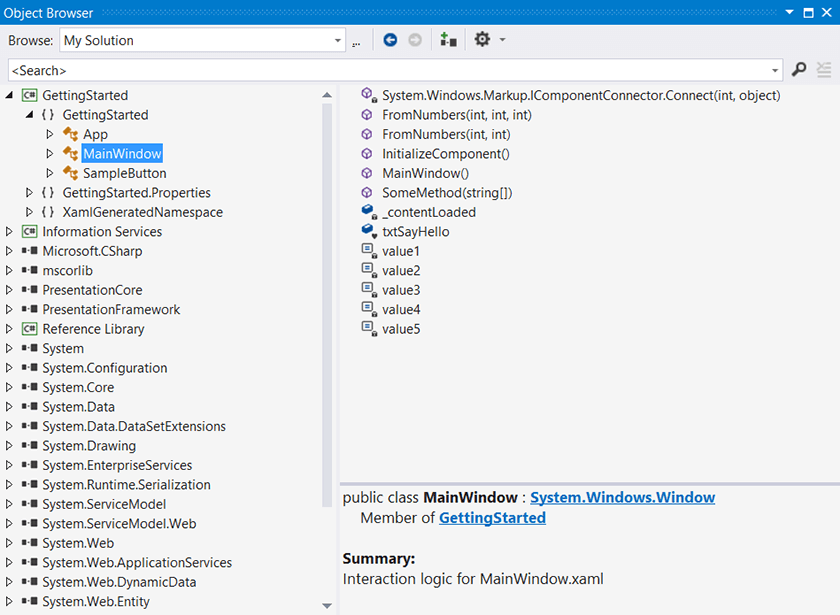
Task: Click the Search magnifier icon
Action: (x=799, y=69)
